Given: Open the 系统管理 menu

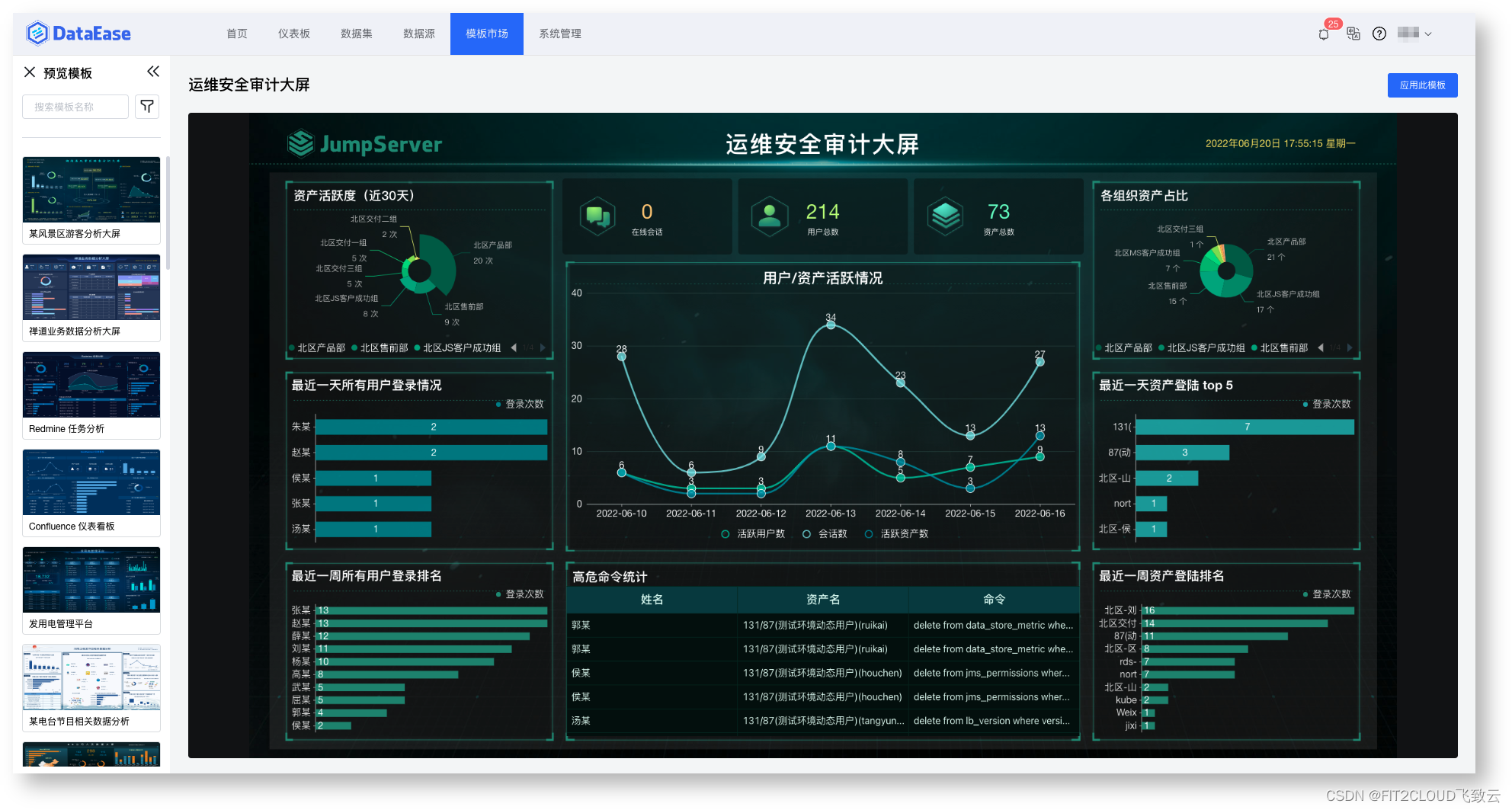Looking at the screenshot, I should pos(559,34).
